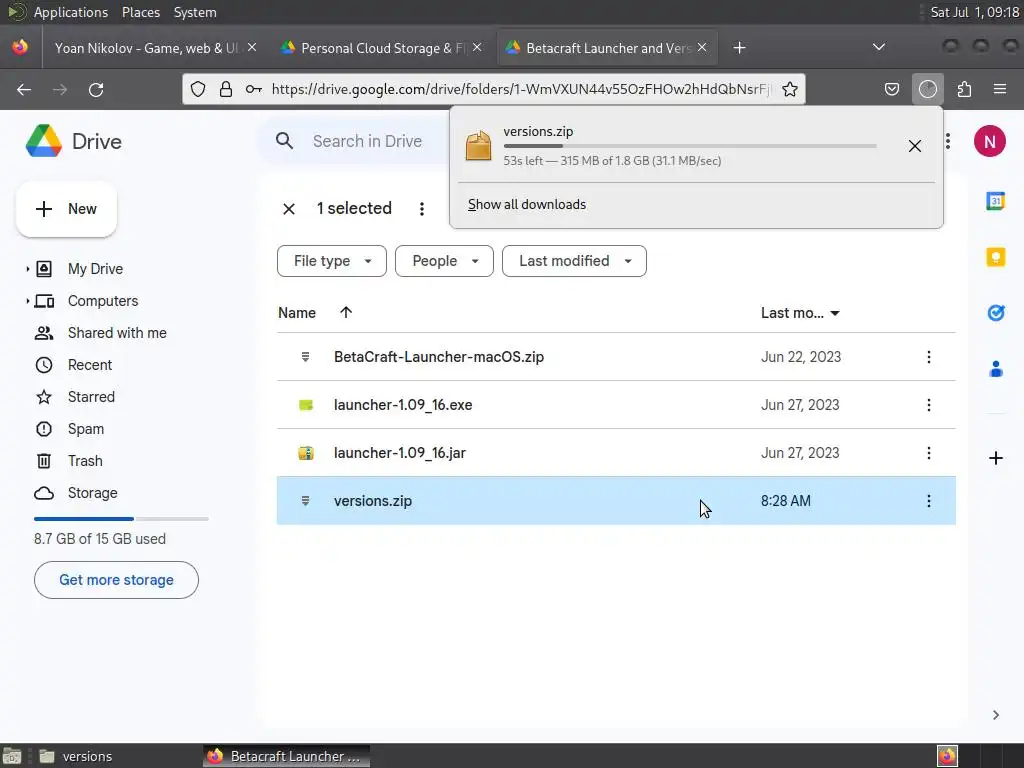Open the Storage section
Viewport: 1024px width, 768px height.
click(92, 493)
